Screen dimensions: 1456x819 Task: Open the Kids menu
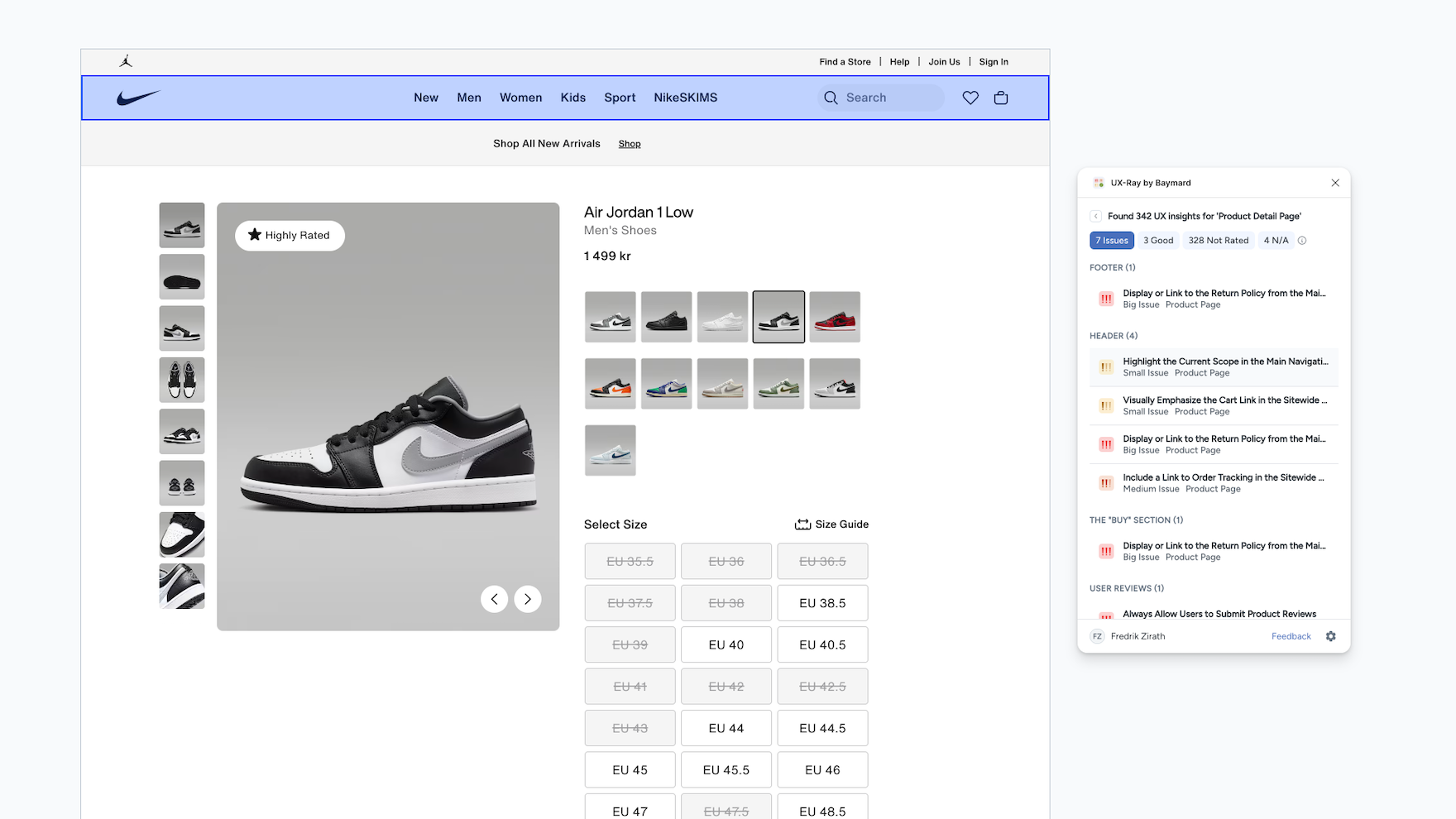573,98
